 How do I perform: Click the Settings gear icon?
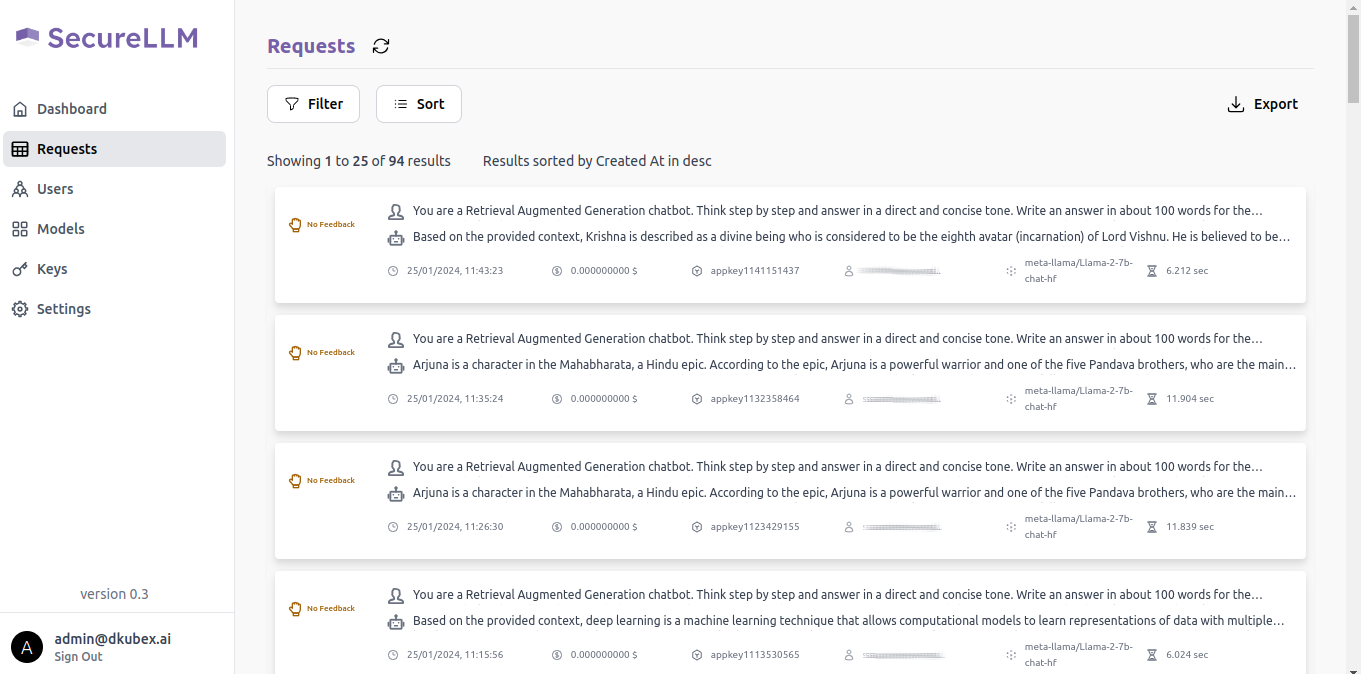tap(20, 309)
